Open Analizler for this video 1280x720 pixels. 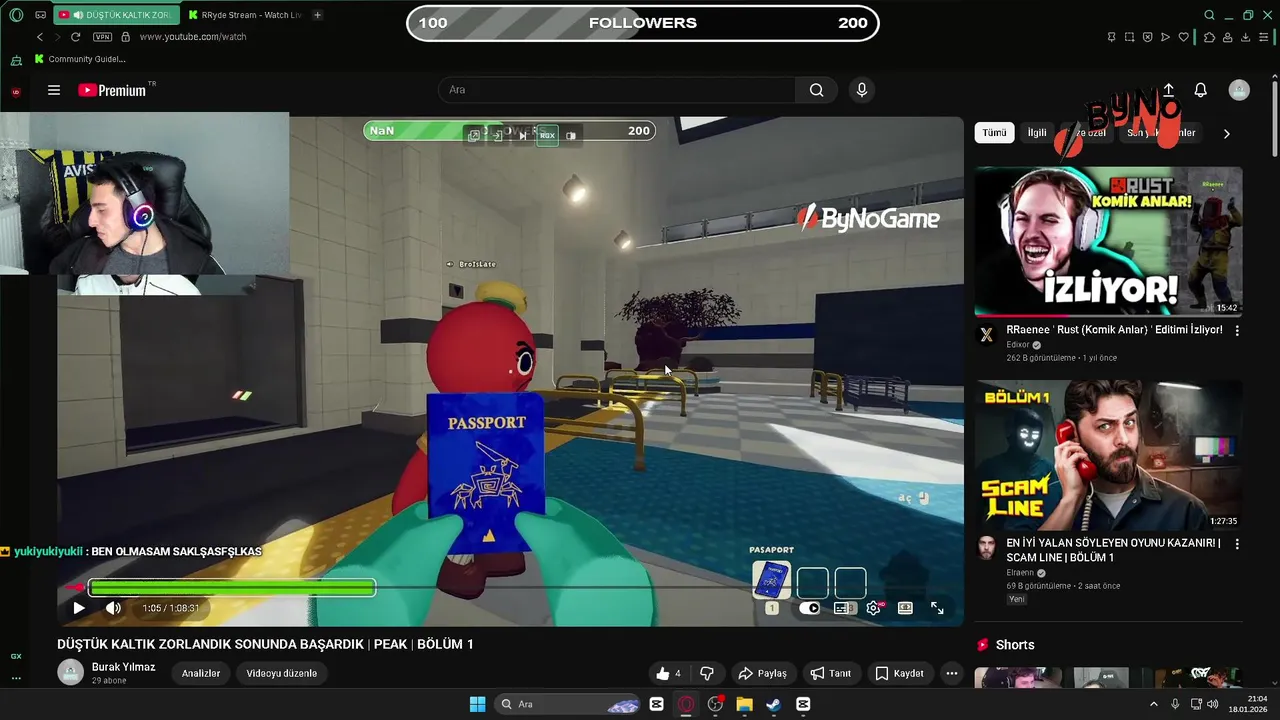(201, 673)
